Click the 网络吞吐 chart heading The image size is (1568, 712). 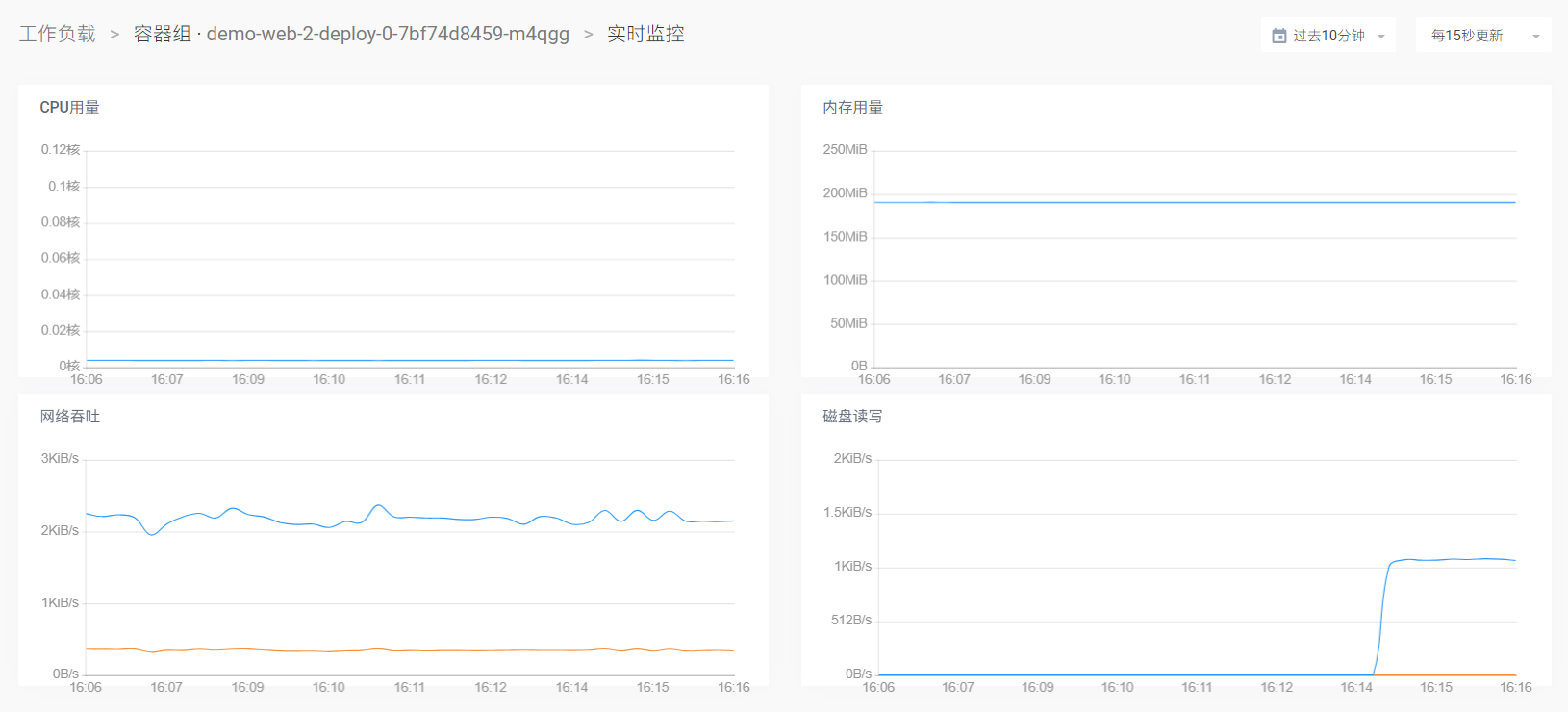[69, 417]
